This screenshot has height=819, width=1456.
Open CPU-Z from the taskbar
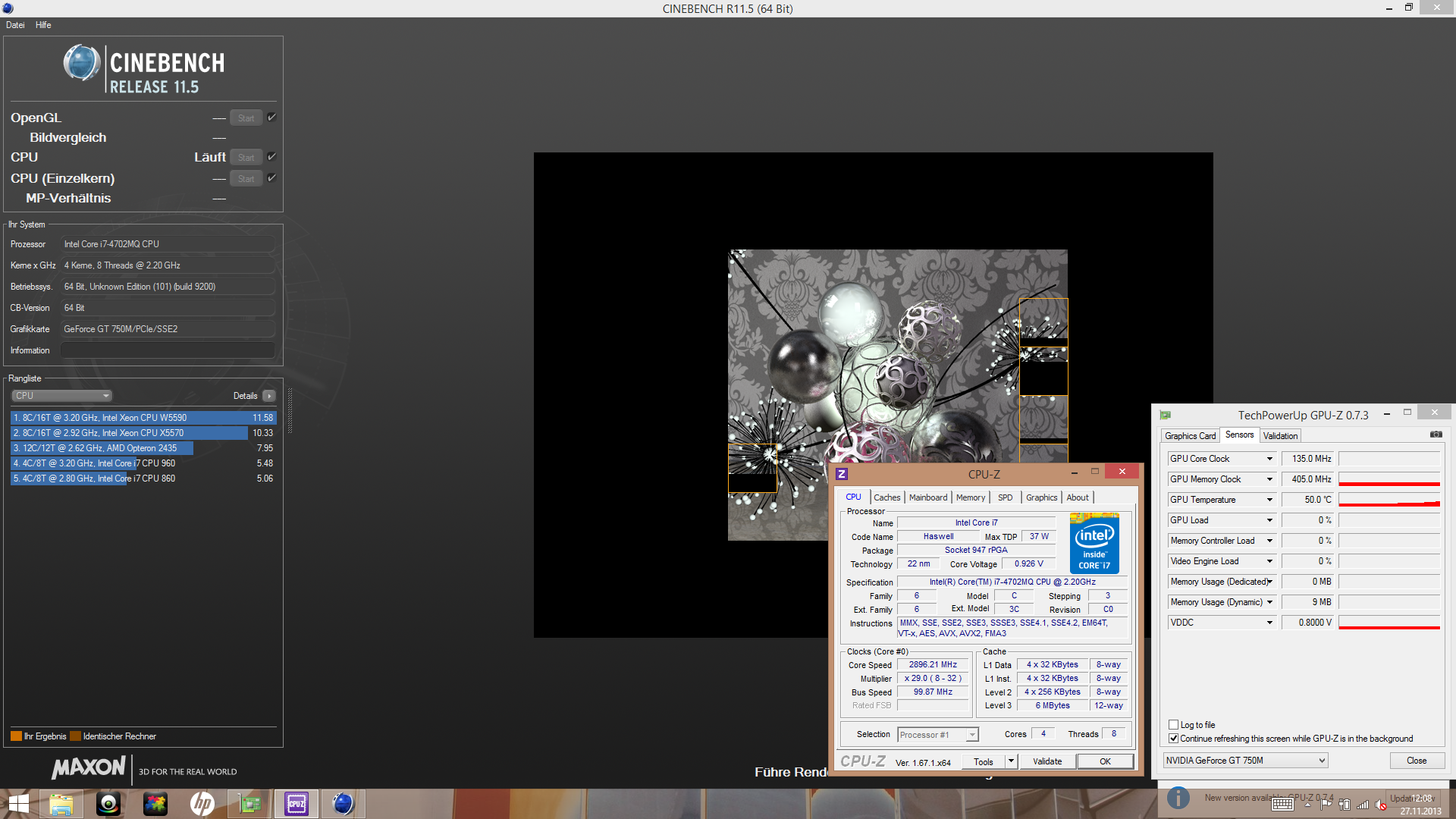[297, 803]
